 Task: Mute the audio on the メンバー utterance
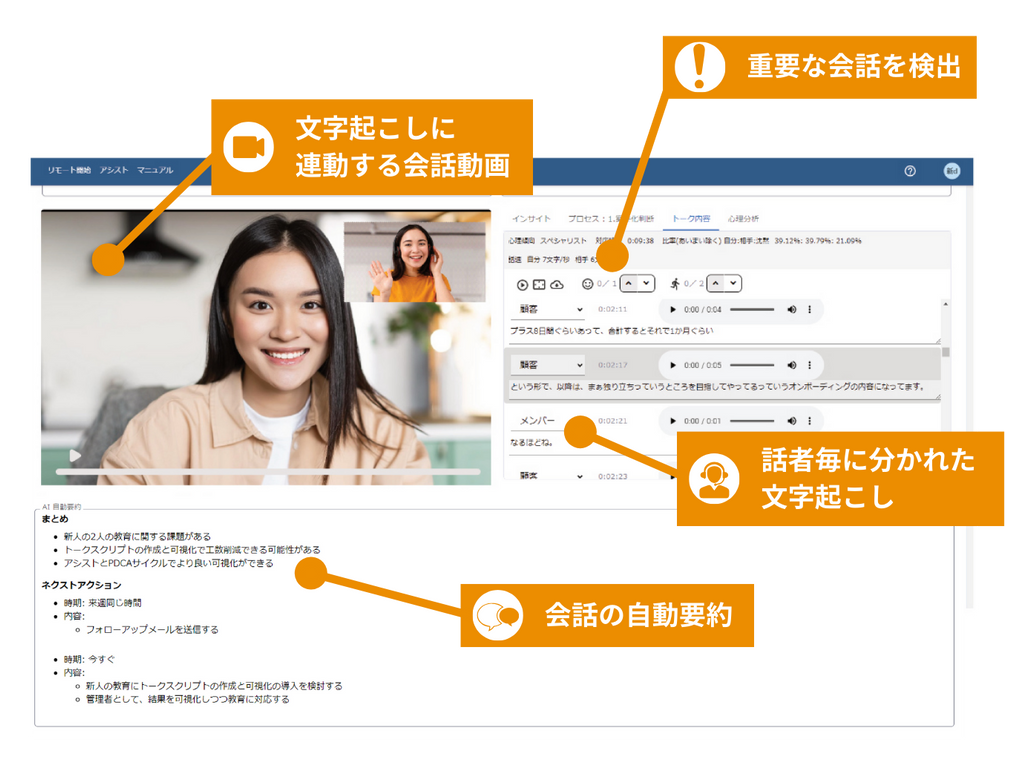[x=792, y=421]
